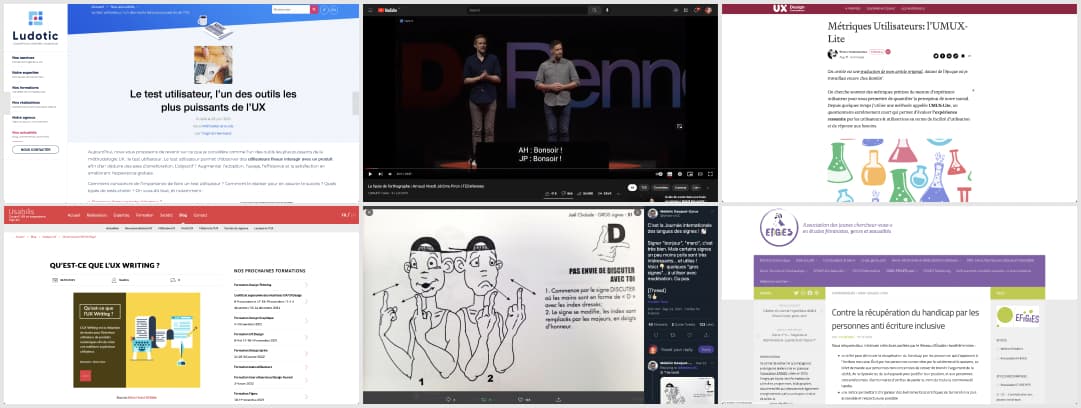1081x408 pixels.
Task: Open the 'Blog' tab in Usabilis navigation
Action: point(183,215)
